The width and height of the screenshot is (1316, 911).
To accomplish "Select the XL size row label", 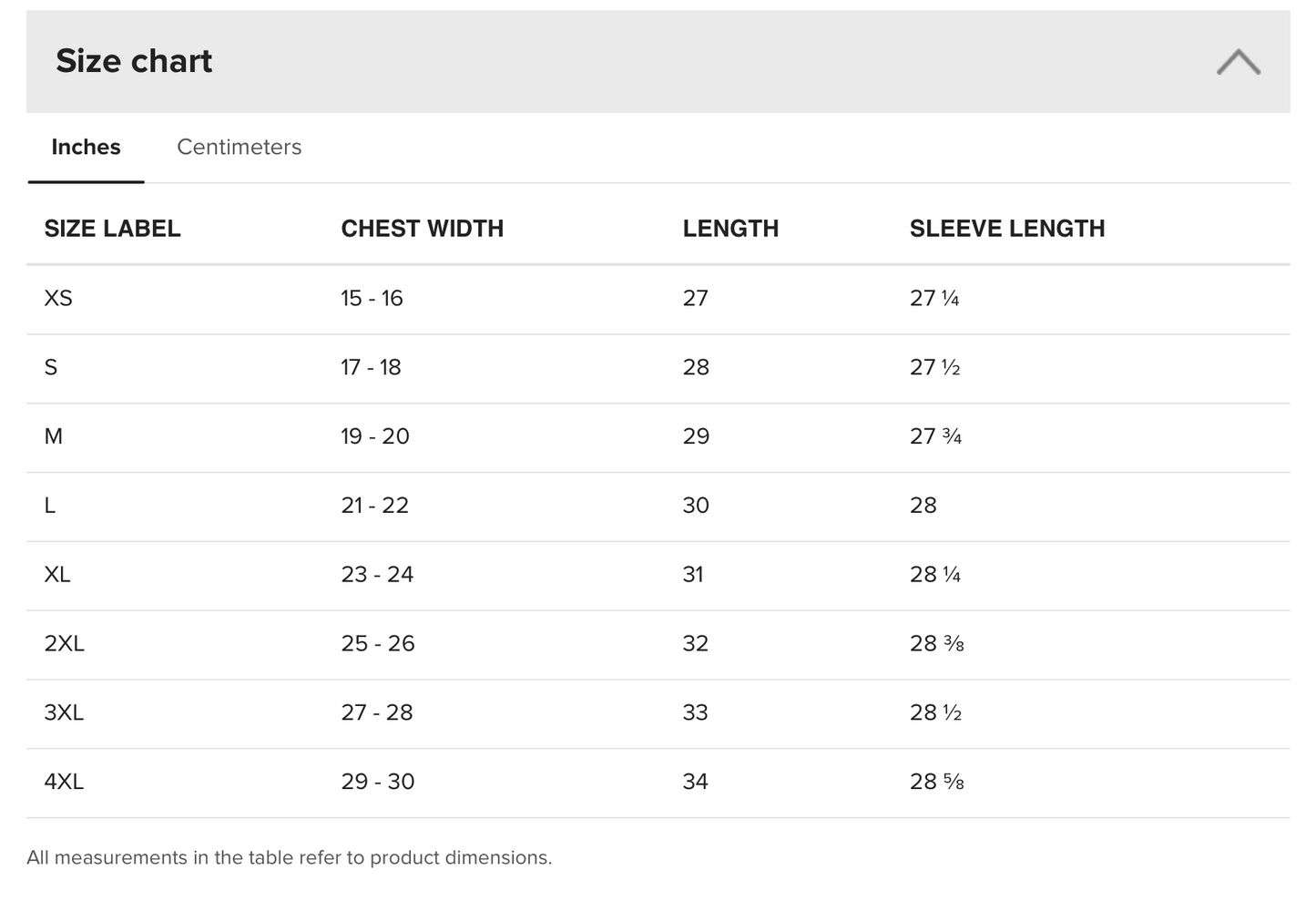I will click(57, 575).
